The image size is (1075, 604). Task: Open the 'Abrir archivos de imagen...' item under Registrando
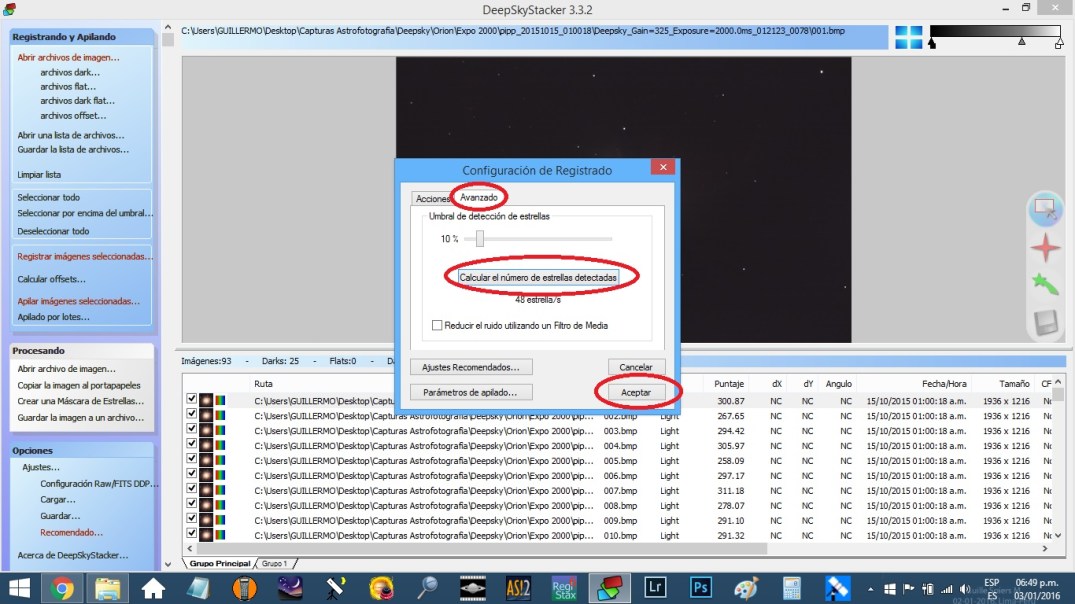click(68, 57)
